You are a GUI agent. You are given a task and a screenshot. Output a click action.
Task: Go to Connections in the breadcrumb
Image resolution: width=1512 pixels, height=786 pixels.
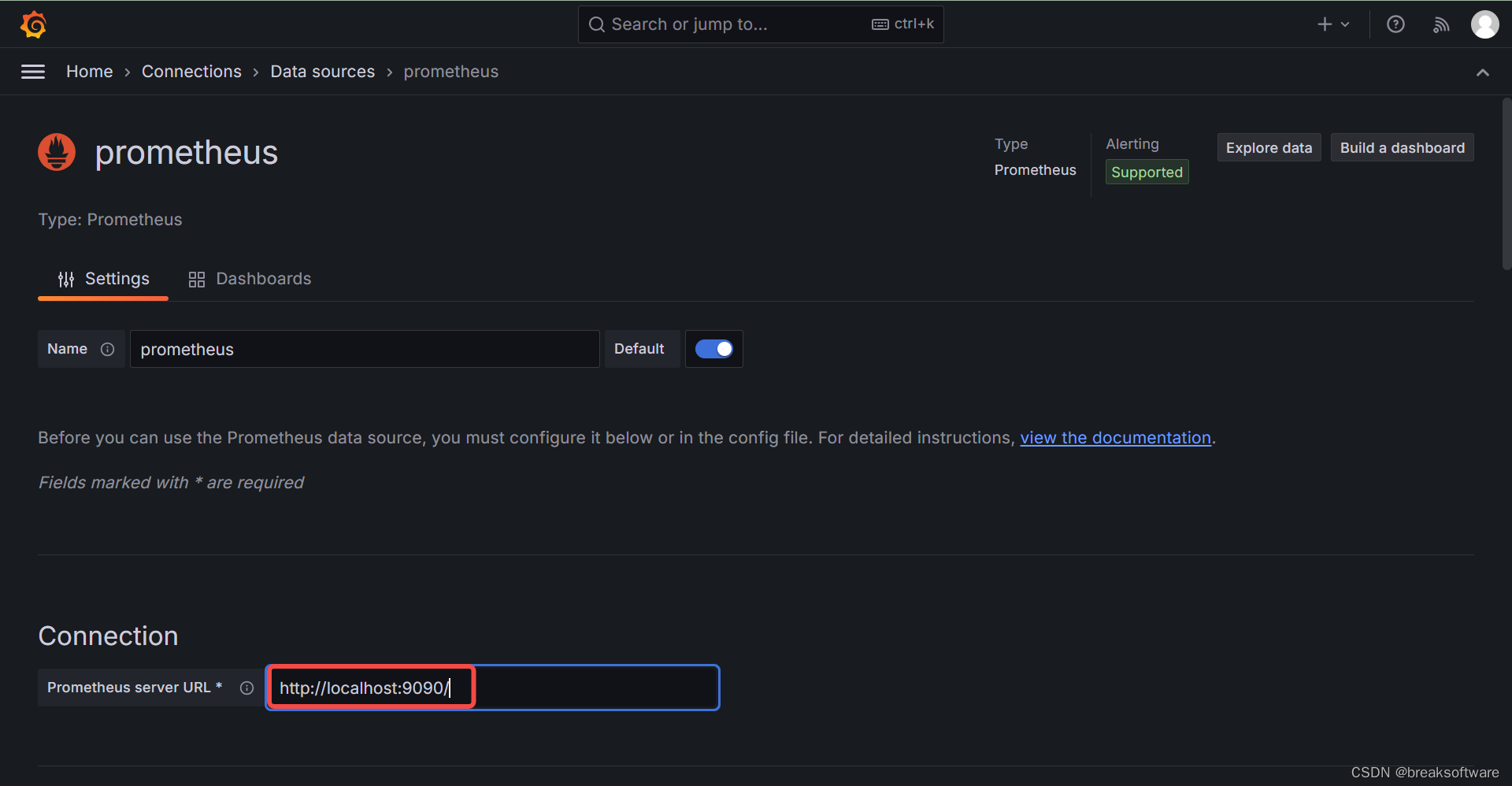(191, 72)
